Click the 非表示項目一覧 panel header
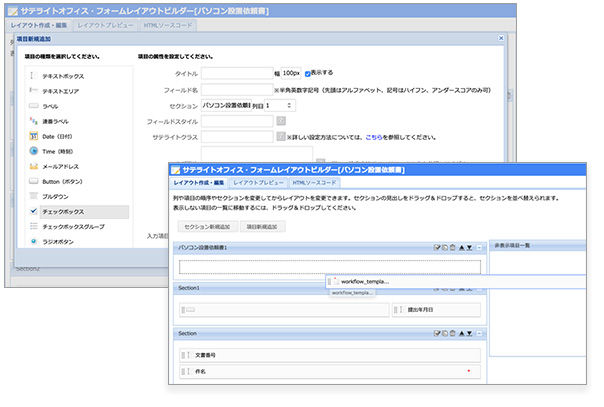Viewport: 604px width, 407px height. click(x=537, y=245)
